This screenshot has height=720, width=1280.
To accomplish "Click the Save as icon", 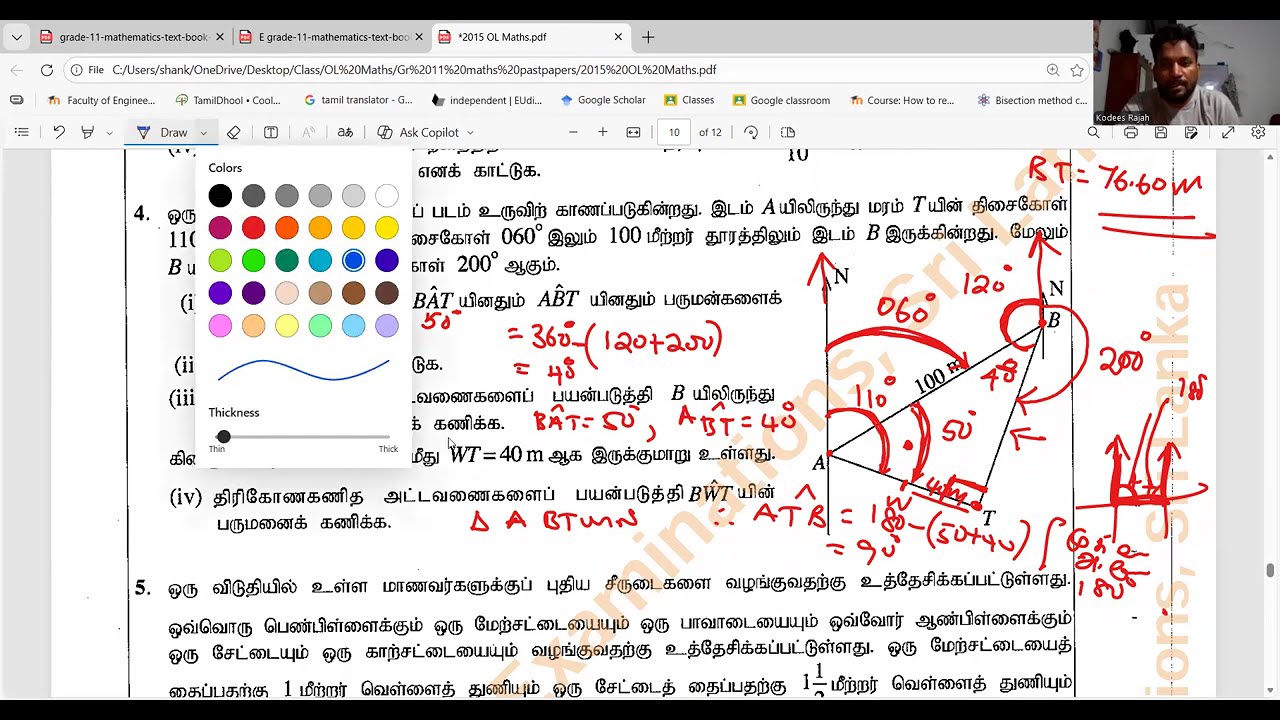I will [x=1191, y=132].
